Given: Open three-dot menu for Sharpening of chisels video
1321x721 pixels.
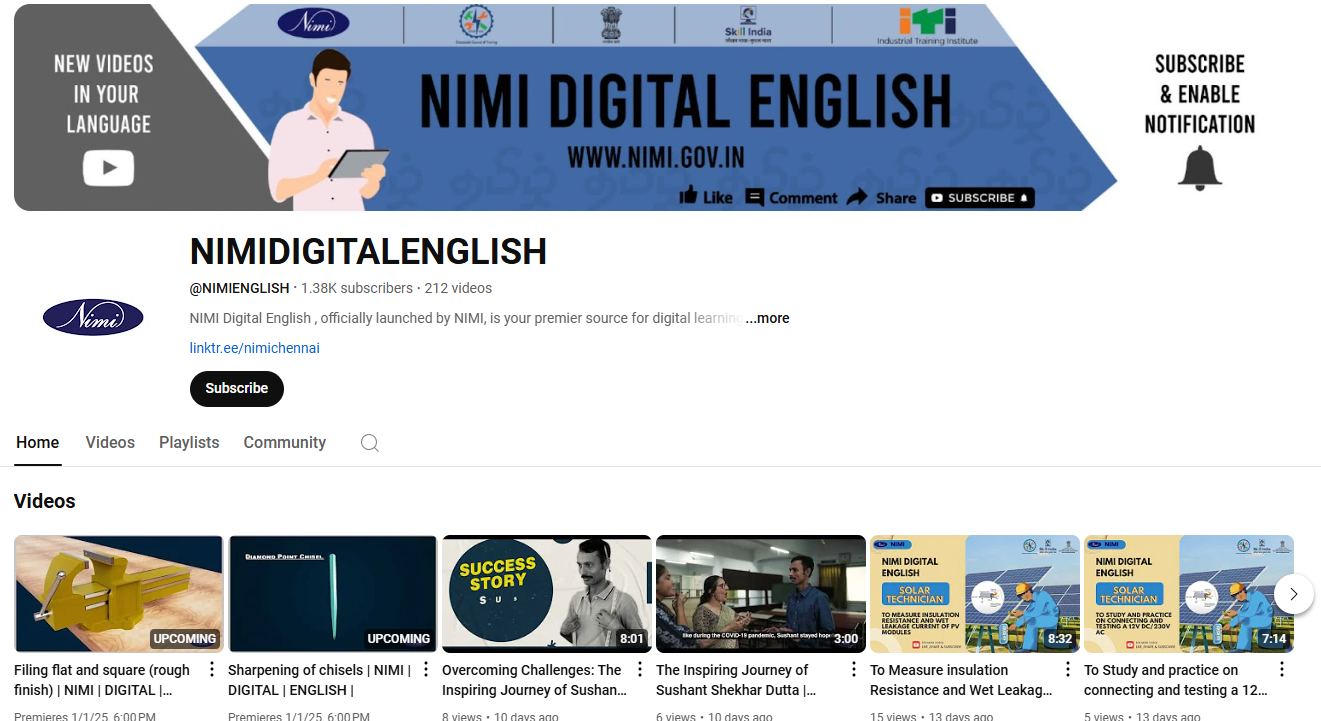Looking at the screenshot, I should tap(426, 670).
